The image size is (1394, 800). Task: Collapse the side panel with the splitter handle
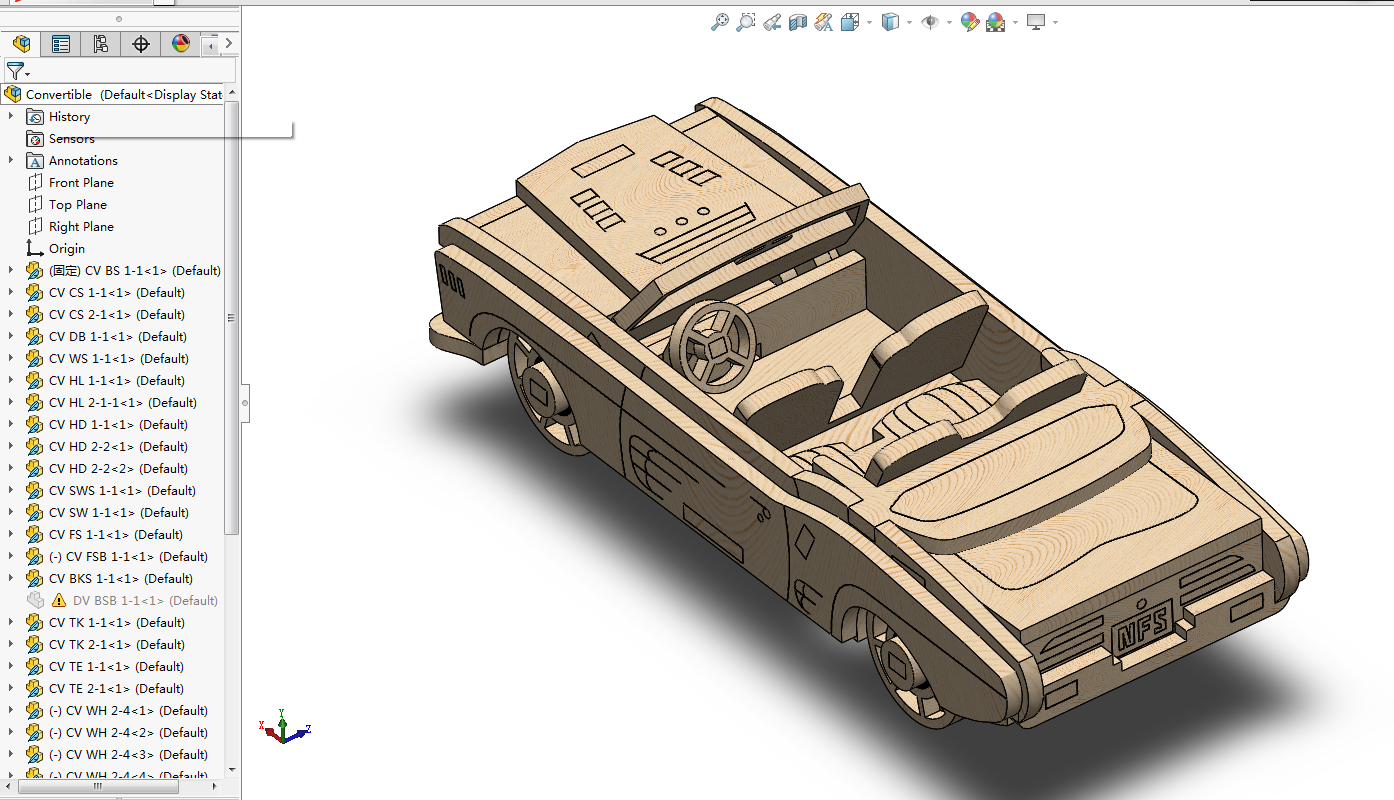(245, 403)
